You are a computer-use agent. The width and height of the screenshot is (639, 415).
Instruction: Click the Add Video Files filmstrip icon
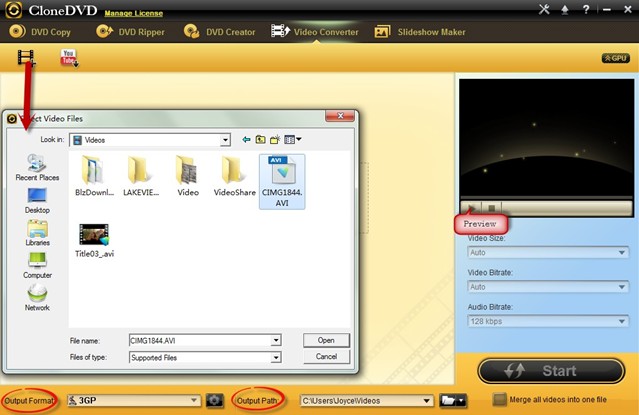(x=26, y=57)
